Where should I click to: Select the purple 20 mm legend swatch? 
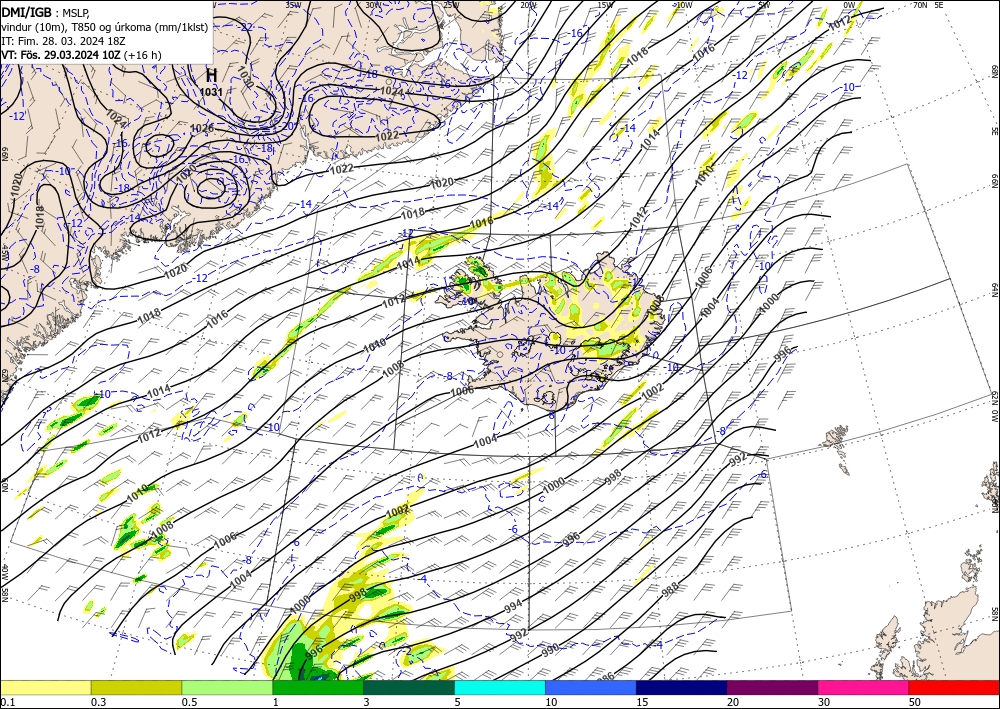pos(772,687)
